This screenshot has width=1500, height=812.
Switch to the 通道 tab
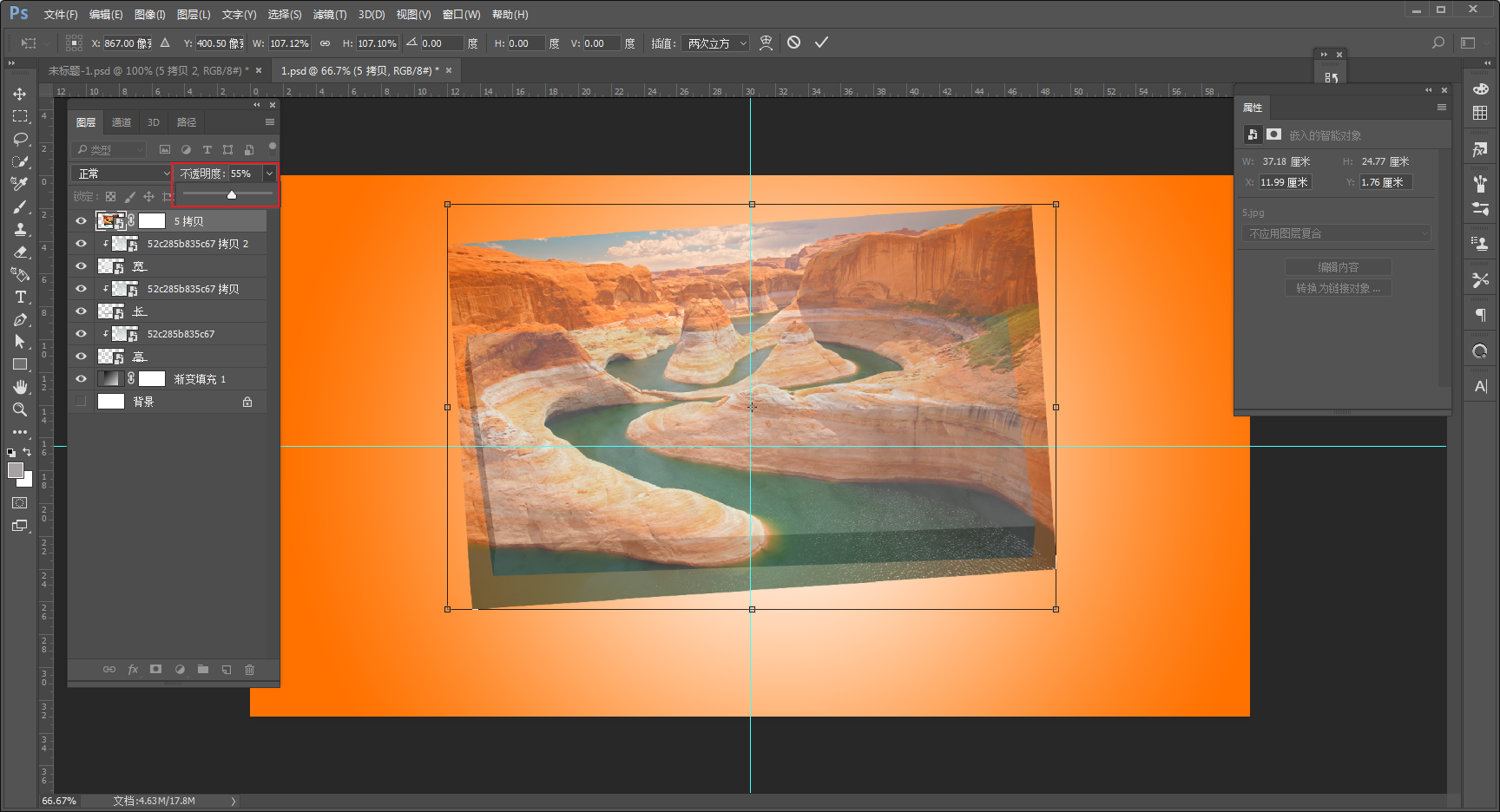pyautogui.click(x=122, y=122)
